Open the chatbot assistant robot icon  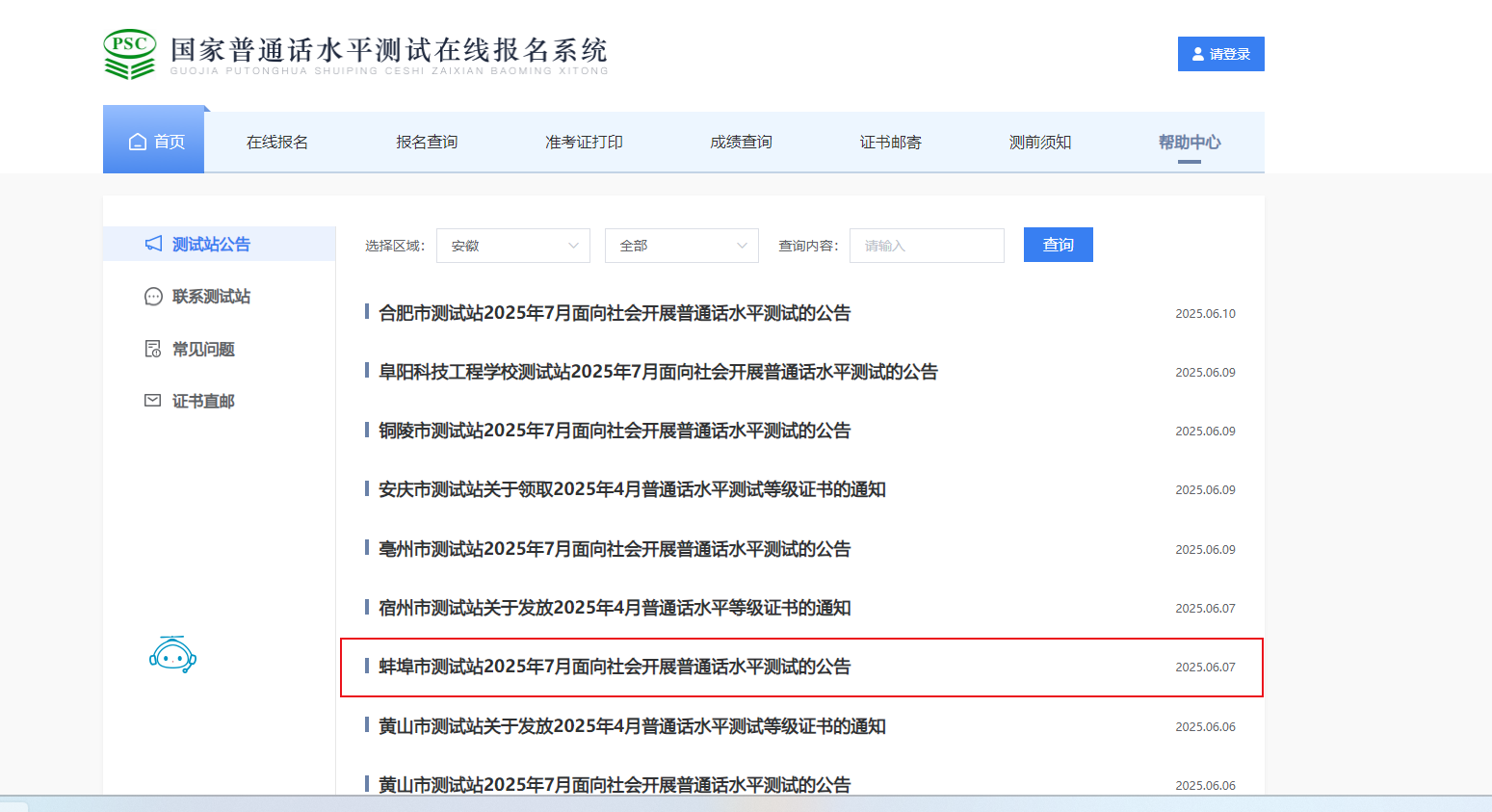[x=172, y=655]
